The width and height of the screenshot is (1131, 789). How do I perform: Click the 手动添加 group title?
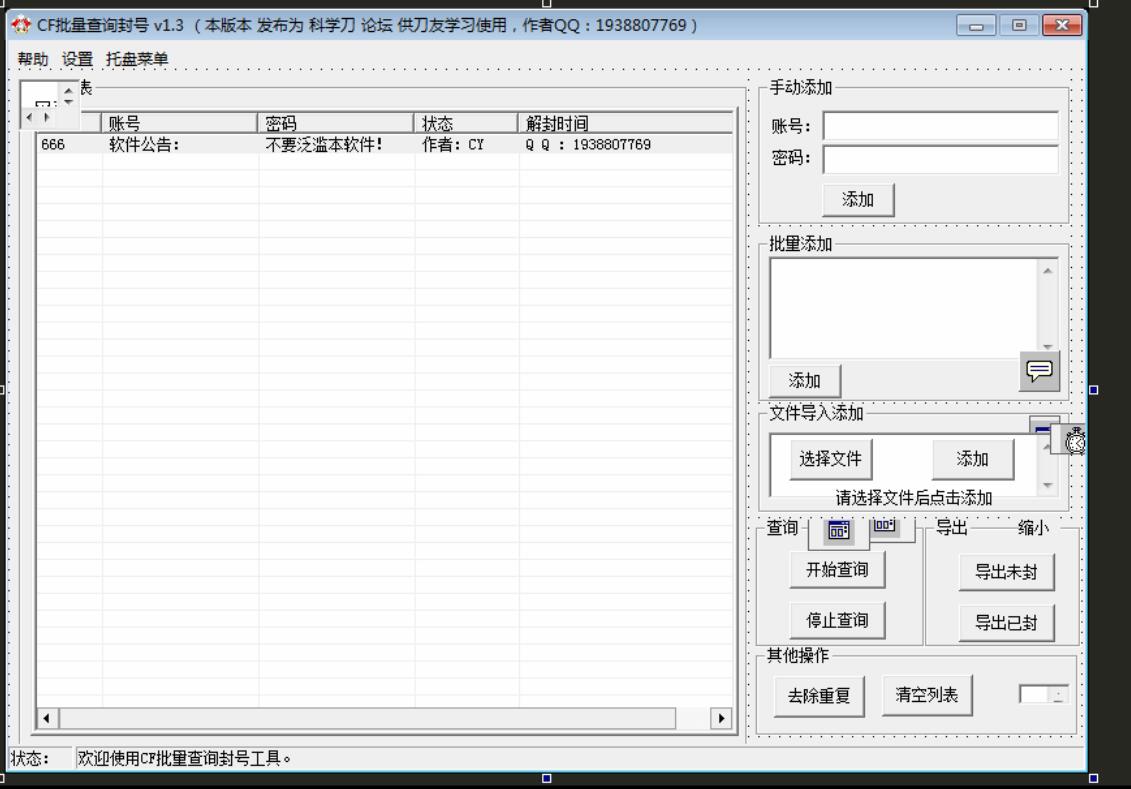tap(801, 88)
